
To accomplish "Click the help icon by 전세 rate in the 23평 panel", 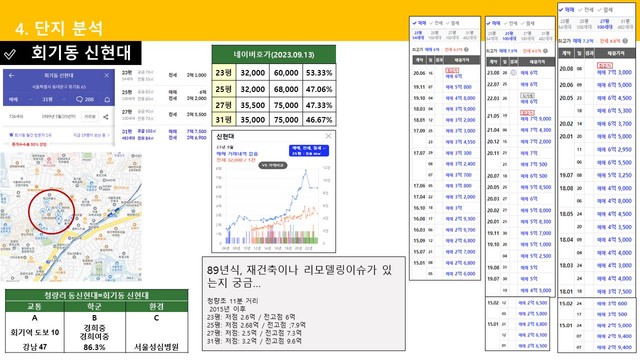I will tap(466, 49).
